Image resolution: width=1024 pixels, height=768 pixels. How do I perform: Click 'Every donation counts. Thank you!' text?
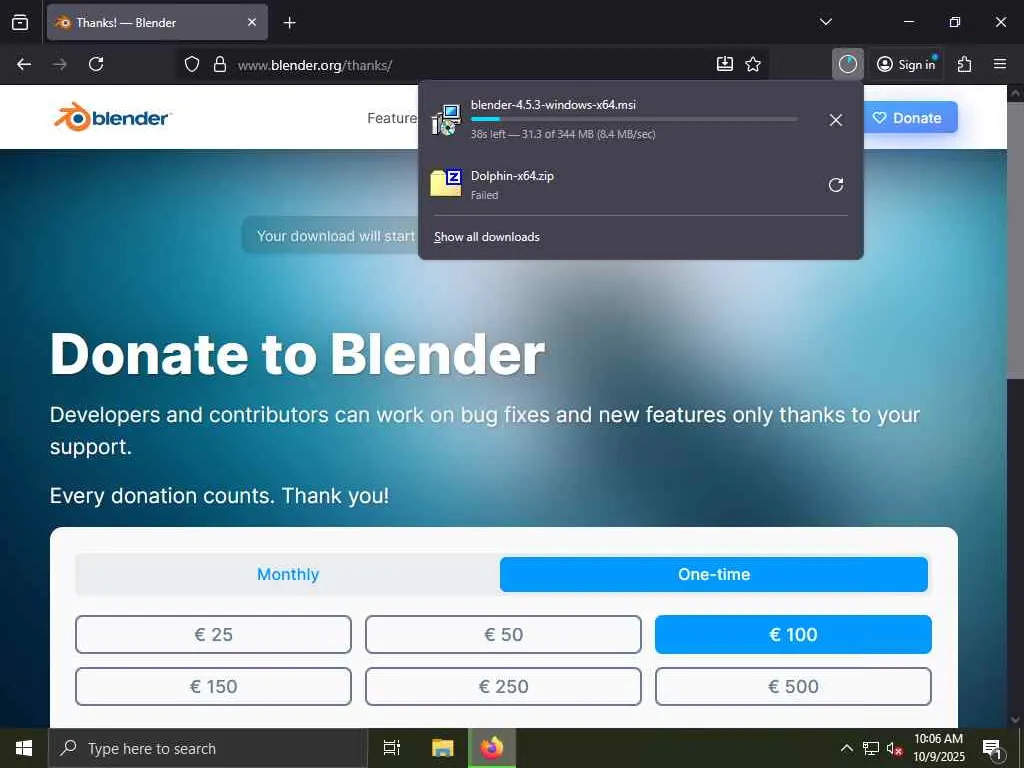(219, 496)
